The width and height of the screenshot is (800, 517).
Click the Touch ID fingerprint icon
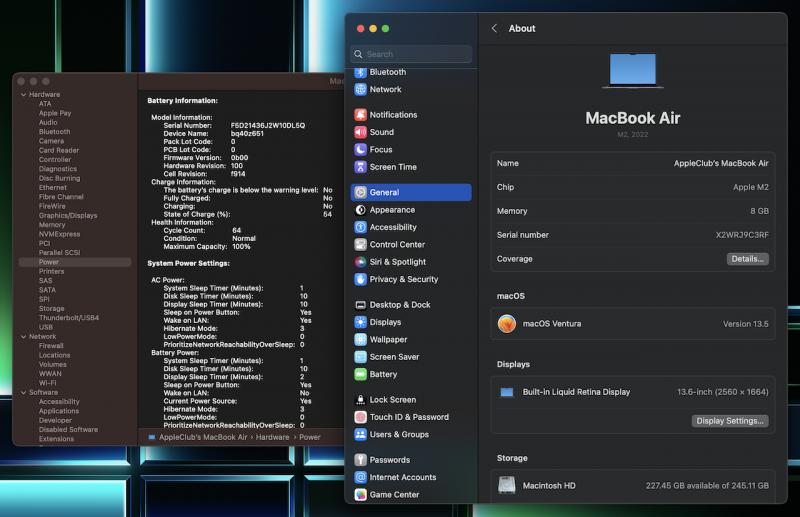(x=361, y=417)
